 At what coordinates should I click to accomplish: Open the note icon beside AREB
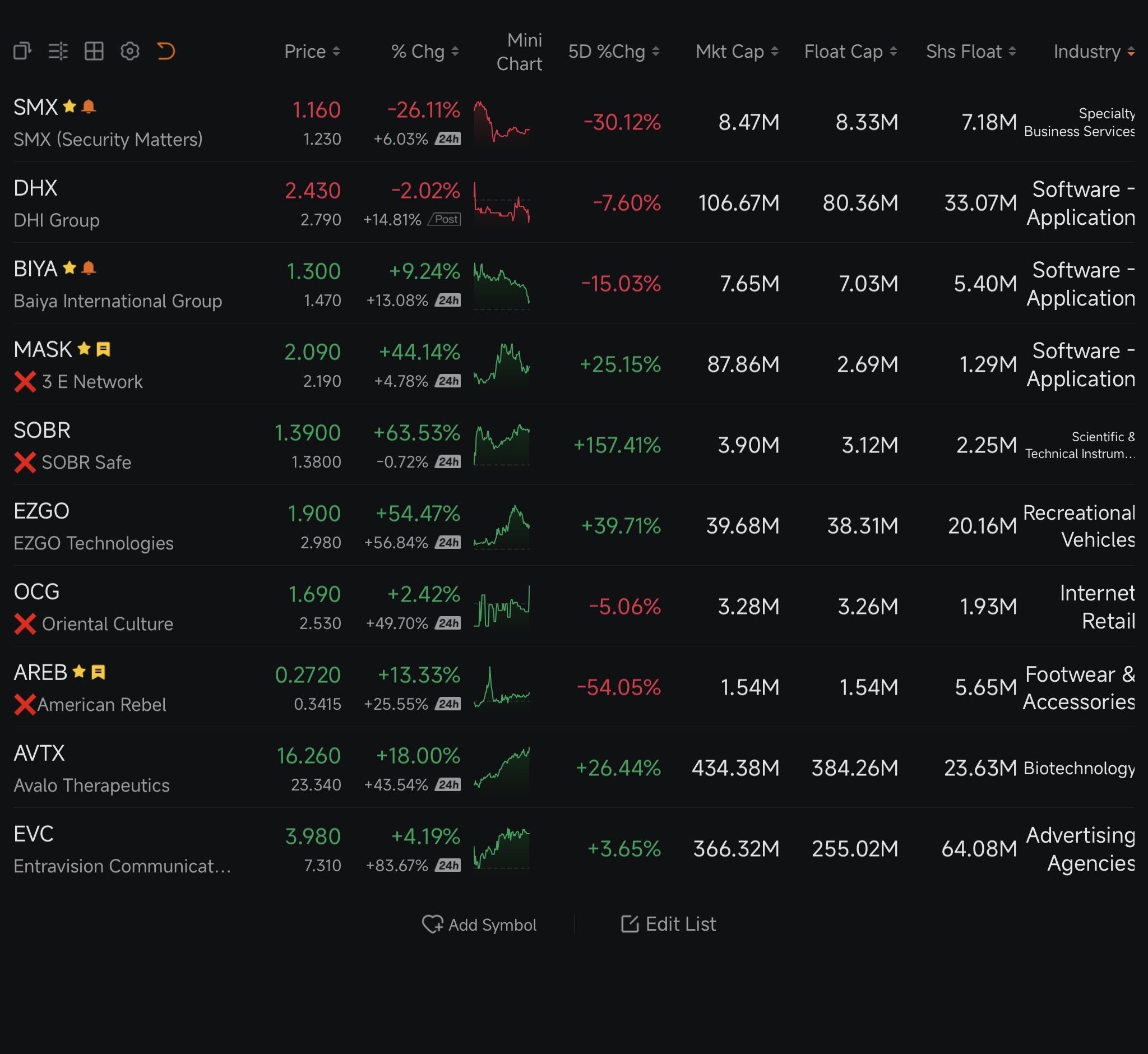(98, 672)
